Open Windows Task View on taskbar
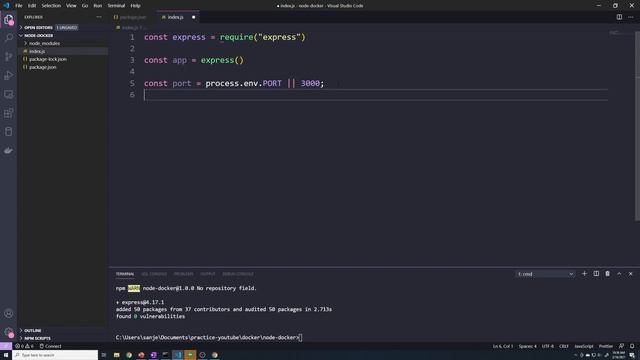The image size is (640, 360). click(x=104, y=355)
